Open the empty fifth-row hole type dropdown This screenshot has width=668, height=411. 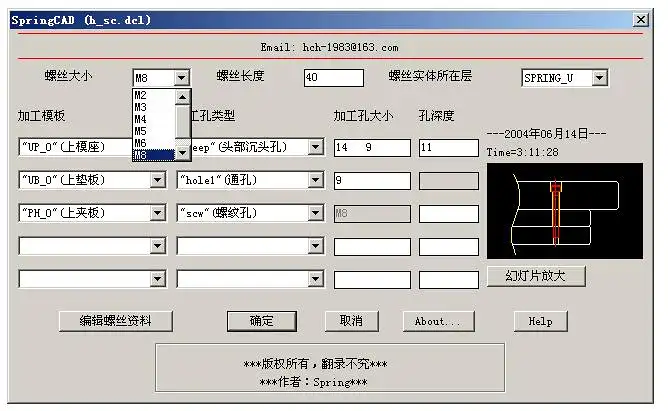coord(315,279)
